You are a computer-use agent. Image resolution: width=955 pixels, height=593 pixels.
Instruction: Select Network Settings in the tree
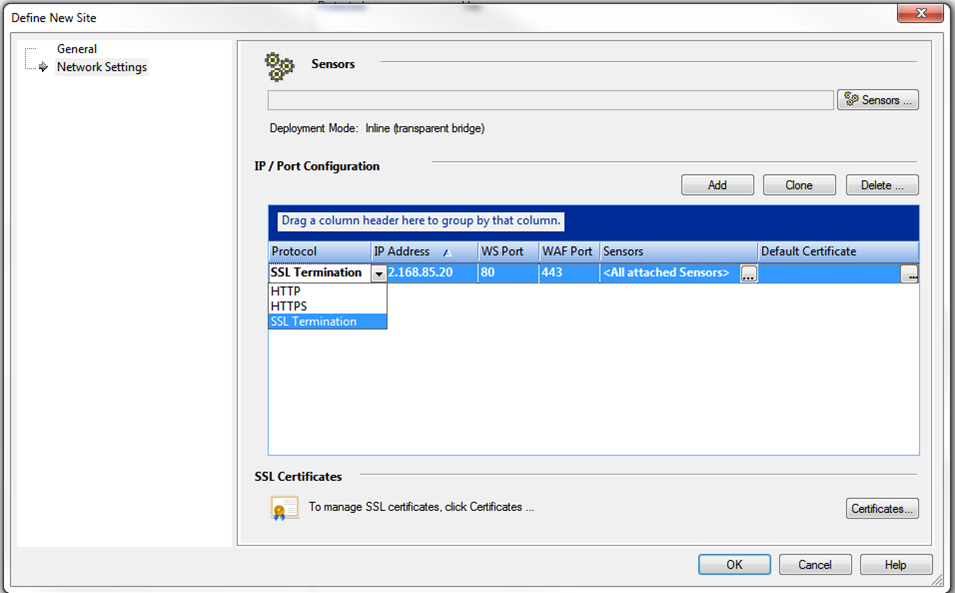coord(101,67)
